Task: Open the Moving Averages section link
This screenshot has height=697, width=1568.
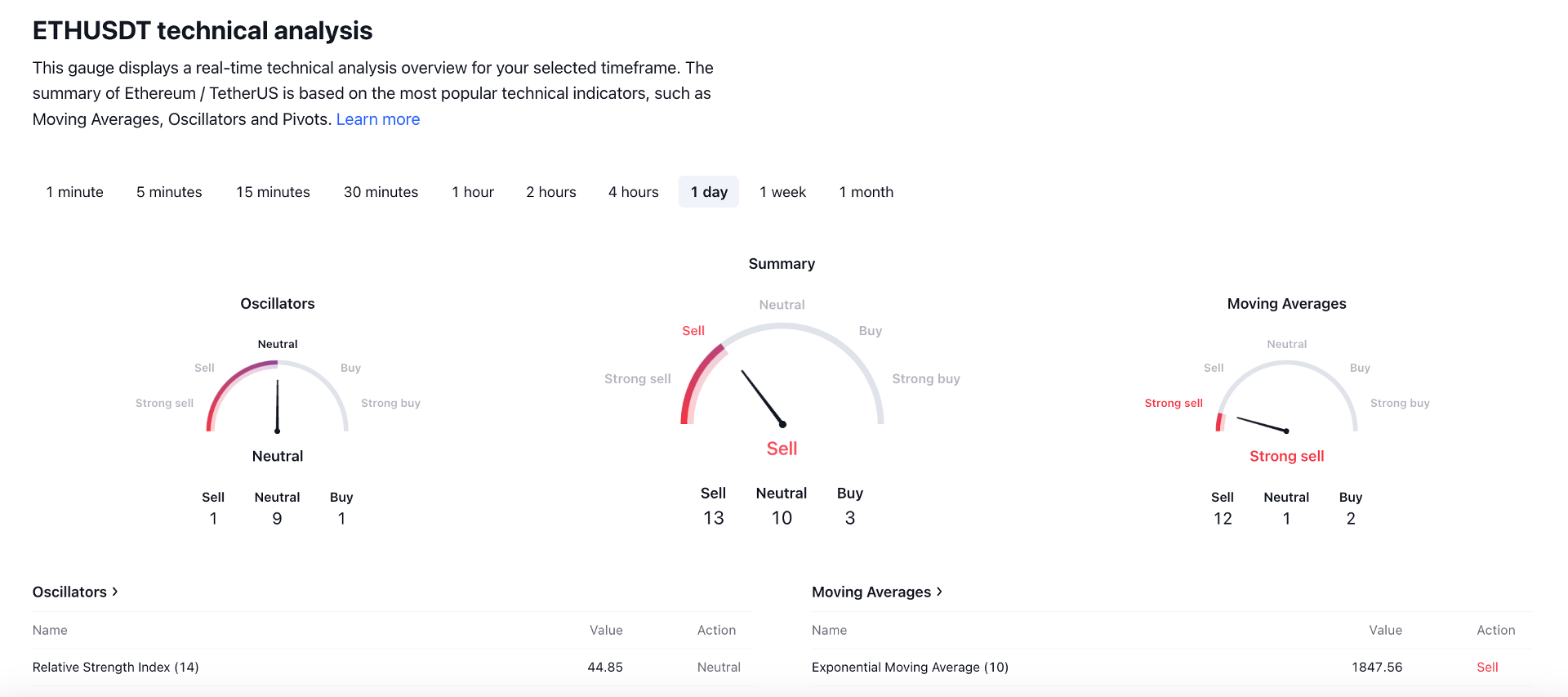Action: (877, 592)
